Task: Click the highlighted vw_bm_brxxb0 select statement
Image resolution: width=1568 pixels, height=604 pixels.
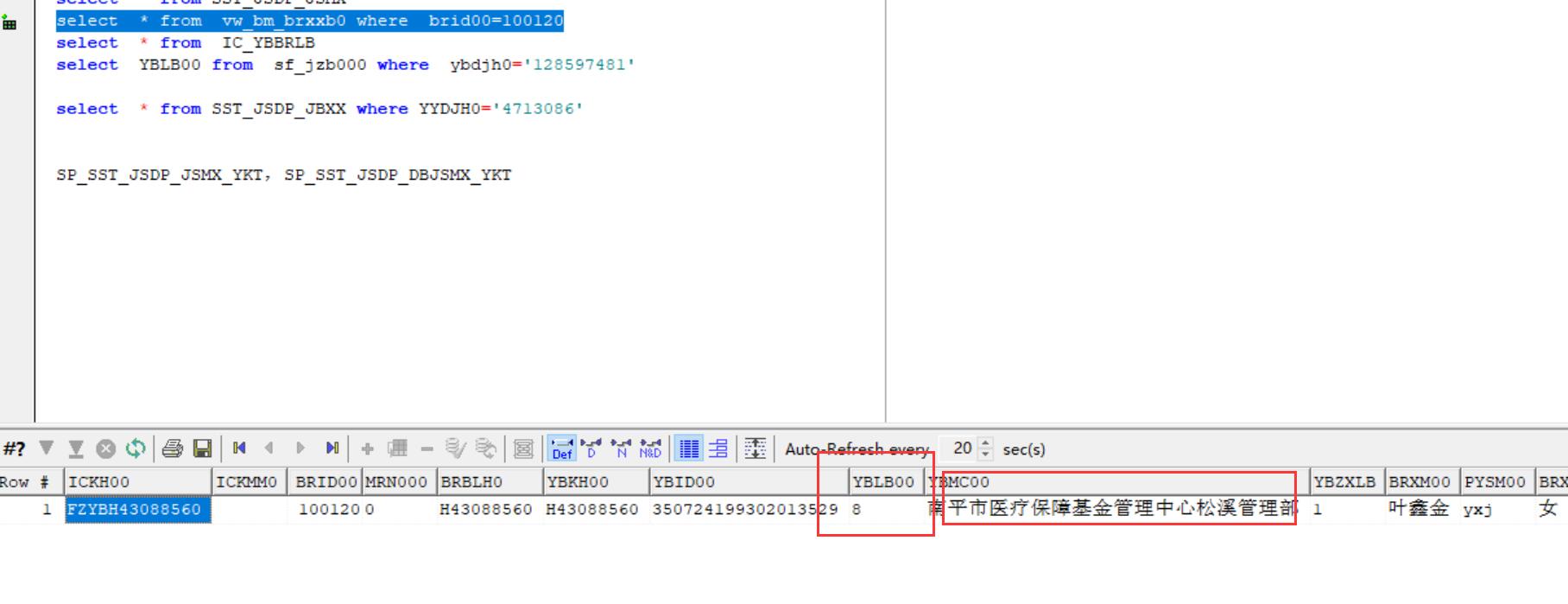Action: tap(310, 21)
